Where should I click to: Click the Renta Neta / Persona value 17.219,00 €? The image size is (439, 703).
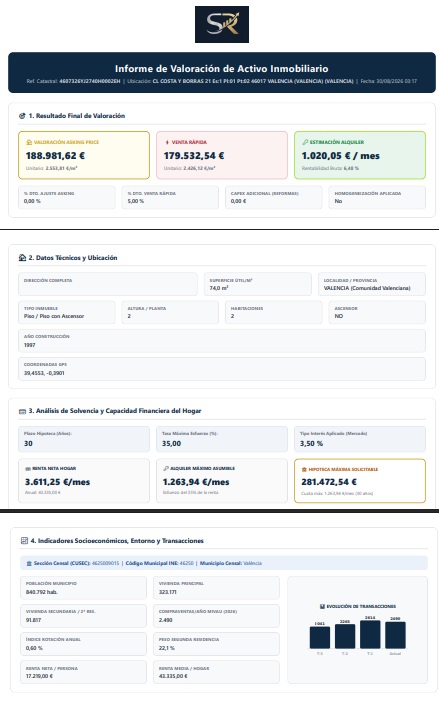tap(39, 676)
